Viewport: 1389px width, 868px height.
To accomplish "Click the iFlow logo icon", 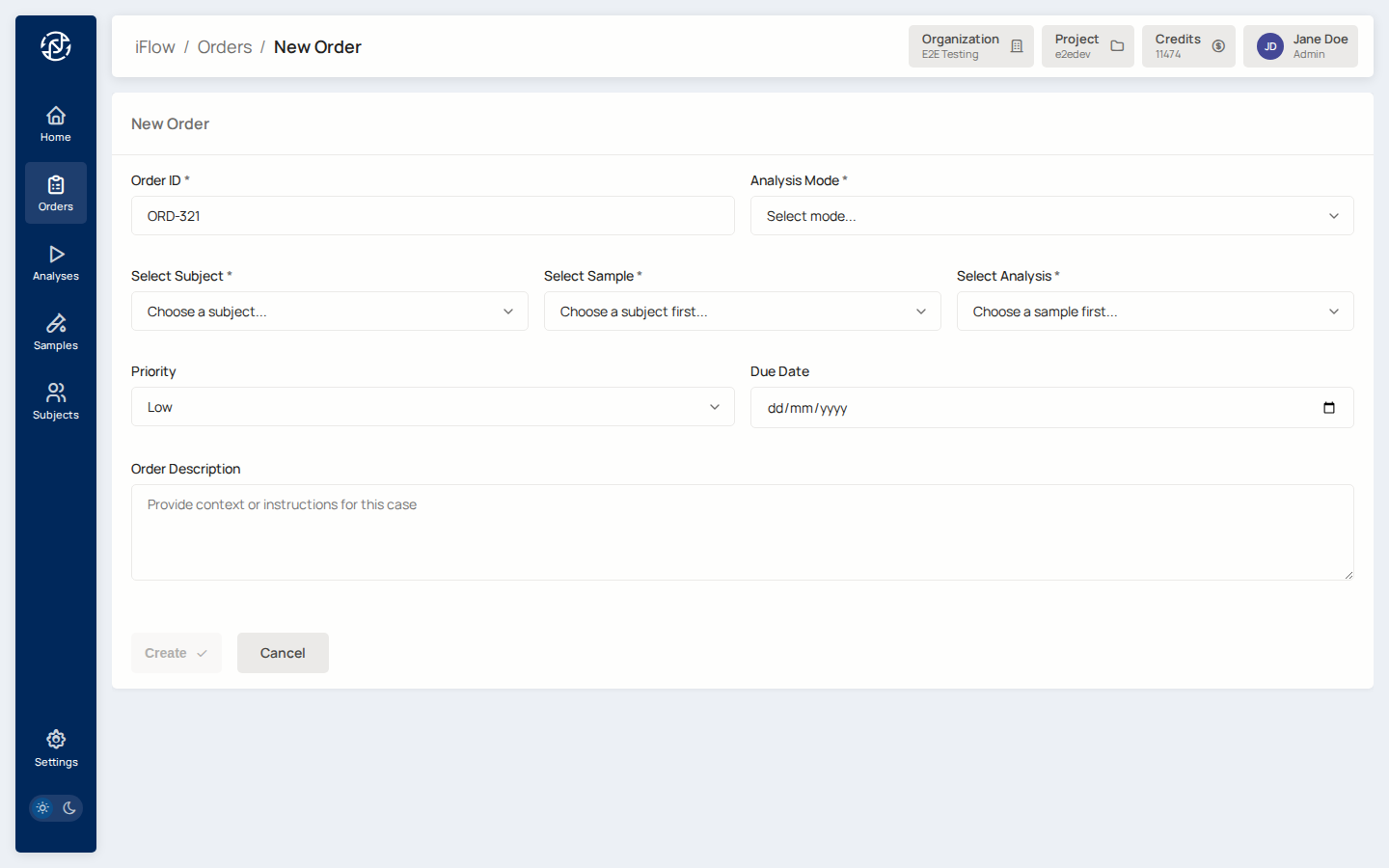I will 56,45.
